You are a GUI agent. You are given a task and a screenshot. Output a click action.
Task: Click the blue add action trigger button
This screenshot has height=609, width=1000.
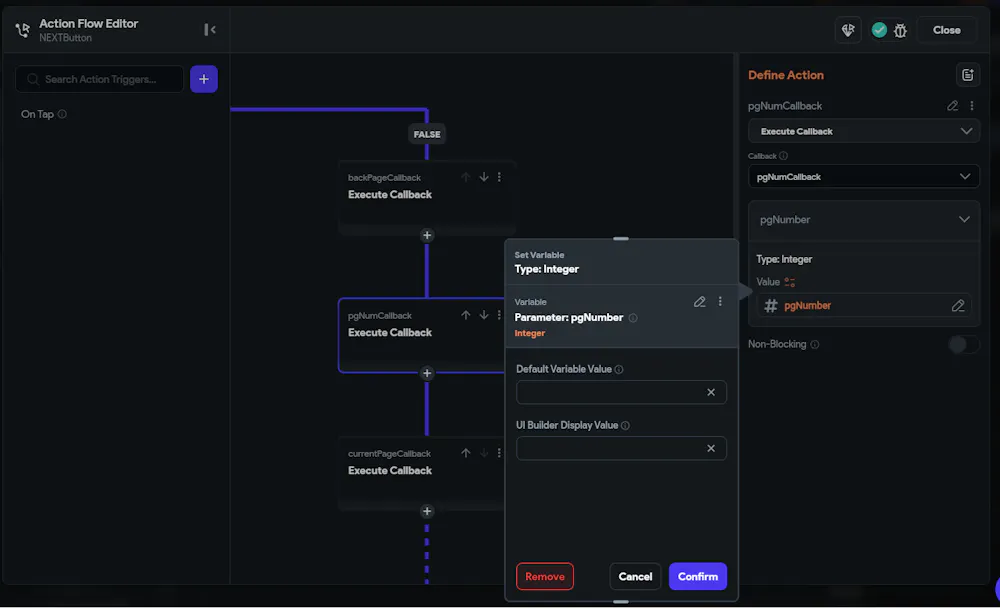(x=204, y=79)
